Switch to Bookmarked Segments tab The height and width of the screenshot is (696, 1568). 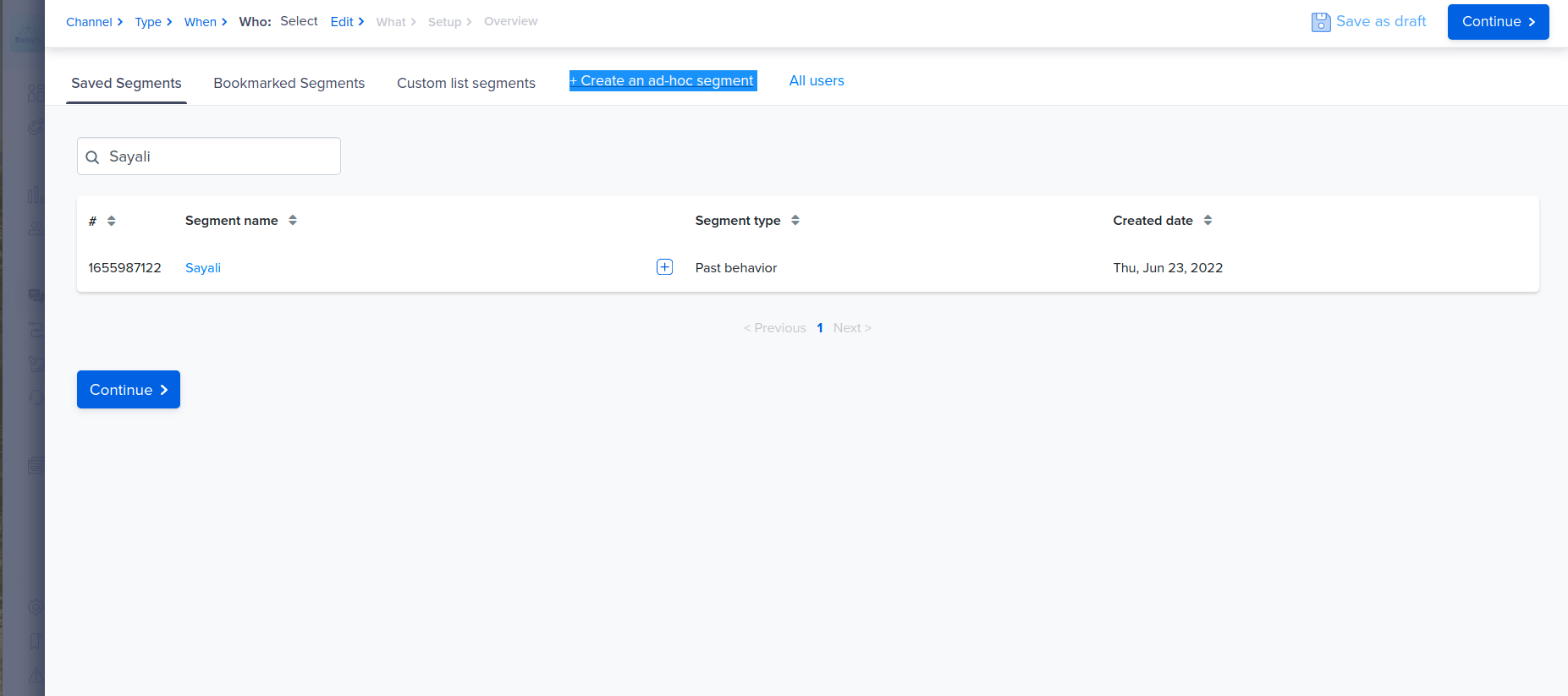coord(289,83)
